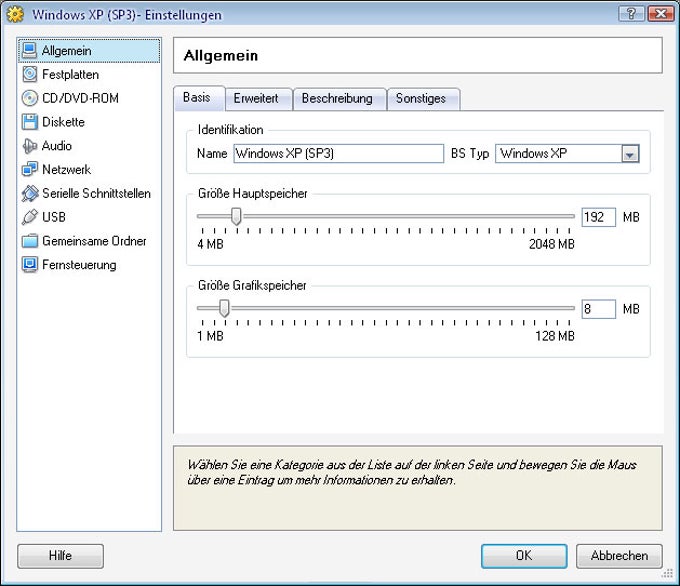This screenshot has height=586, width=680.
Task: Click the resize grip at bottom-right corner
Action: (x=667, y=574)
